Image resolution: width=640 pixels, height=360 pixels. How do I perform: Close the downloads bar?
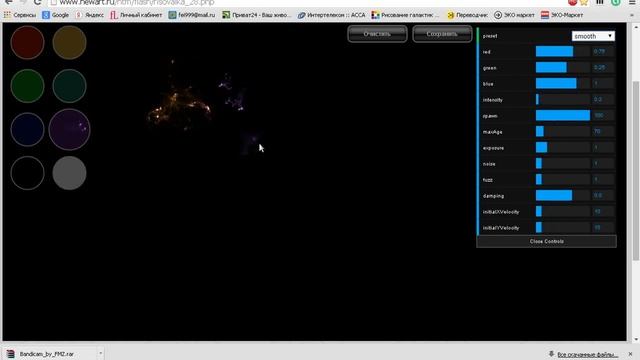(x=630, y=354)
